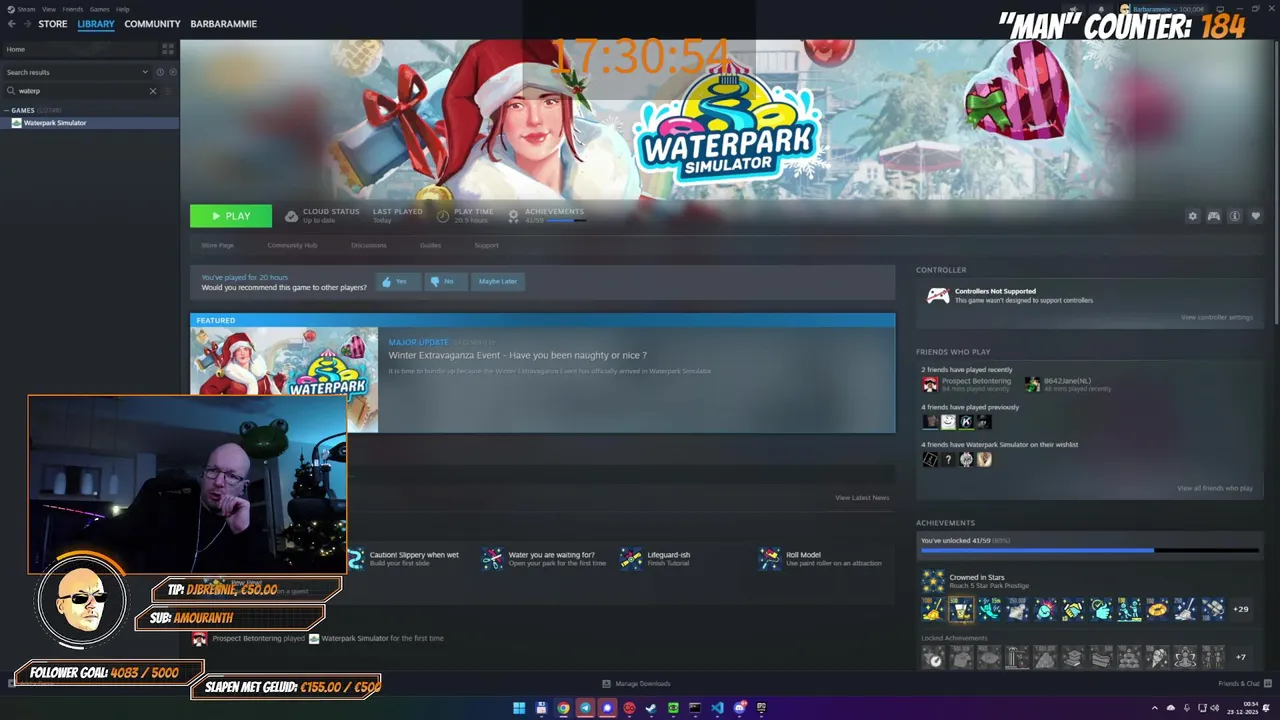The image size is (1280, 720).
Task: Open the Friends menu
Action: (x=73, y=9)
